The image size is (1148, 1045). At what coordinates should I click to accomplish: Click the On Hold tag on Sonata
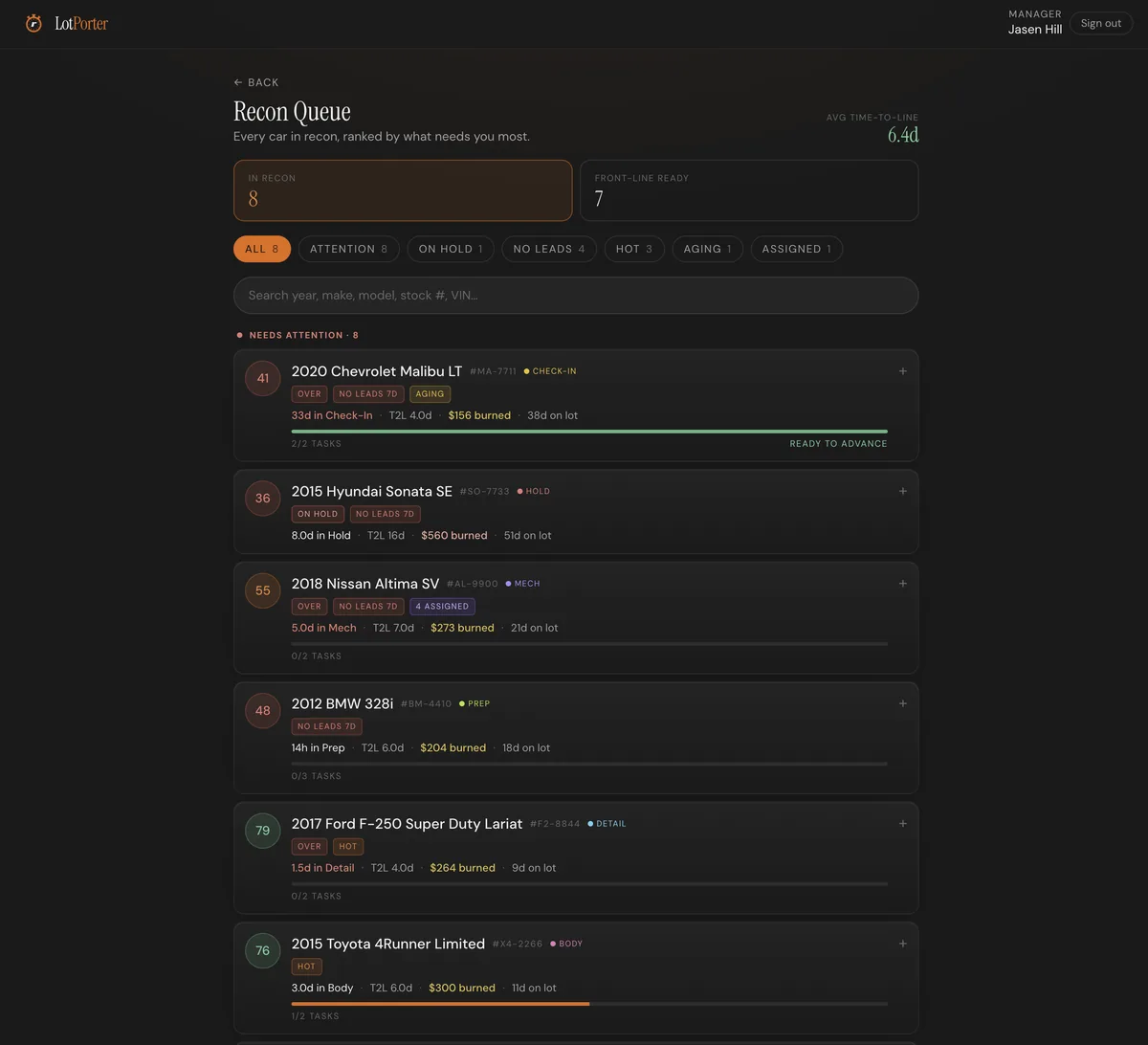click(x=318, y=514)
